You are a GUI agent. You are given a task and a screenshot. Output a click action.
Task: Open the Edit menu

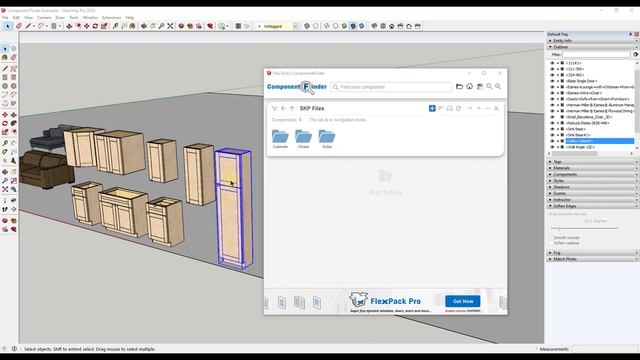click(16, 18)
